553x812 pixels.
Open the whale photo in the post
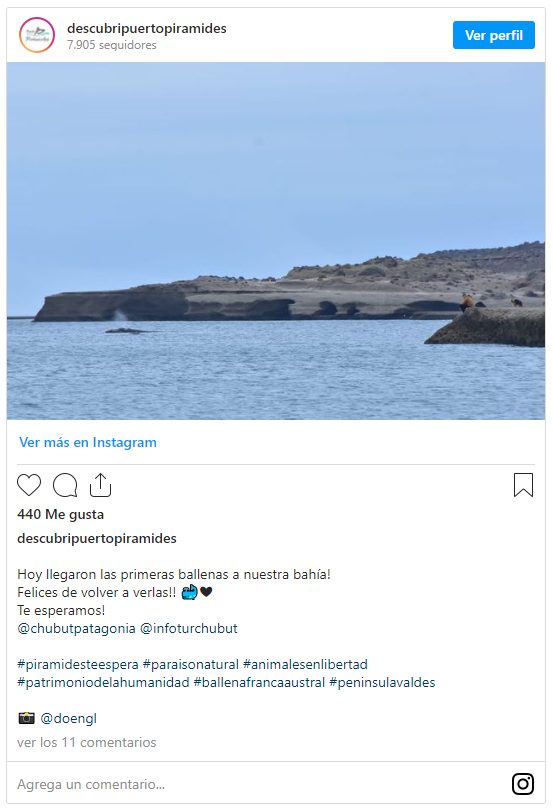tap(276, 241)
